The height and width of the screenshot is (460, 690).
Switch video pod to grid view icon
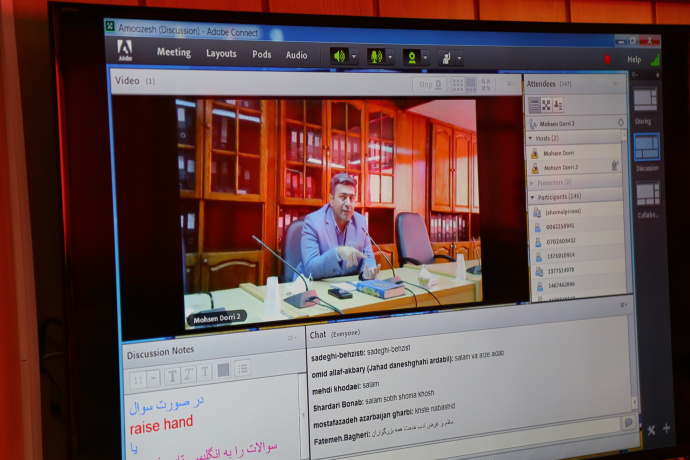pyautogui.click(x=457, y=85)
